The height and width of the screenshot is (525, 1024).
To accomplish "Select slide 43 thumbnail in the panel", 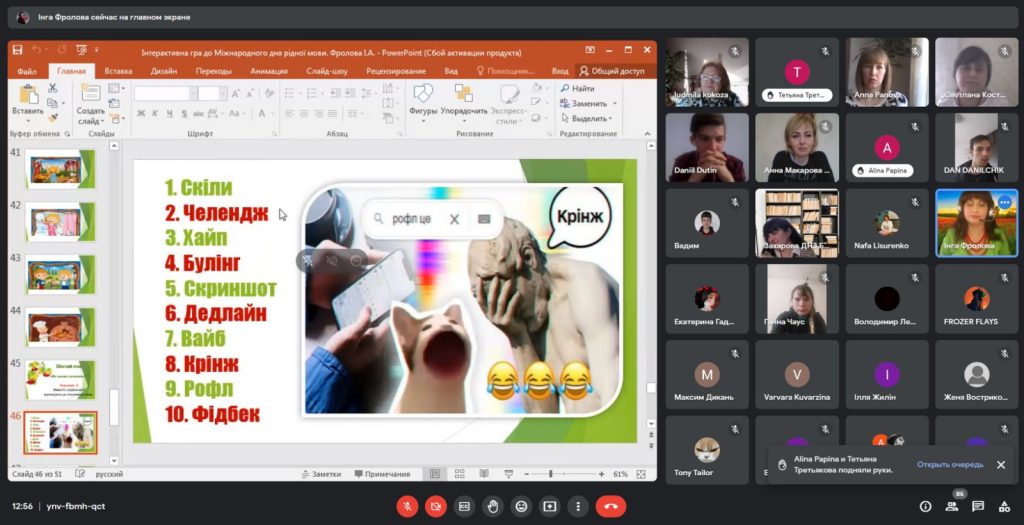I will [x=60, y=274].
